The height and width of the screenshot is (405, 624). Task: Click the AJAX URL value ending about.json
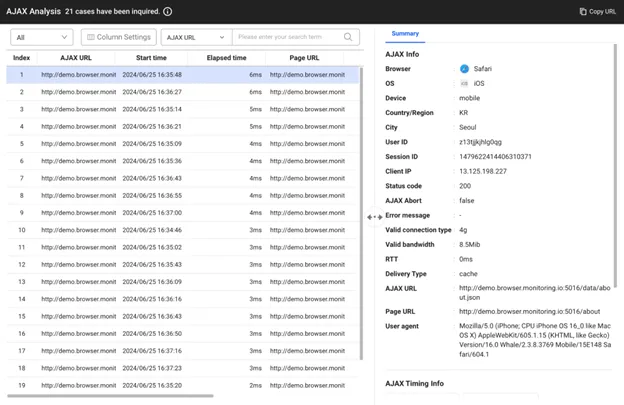[x=534, y=292]
